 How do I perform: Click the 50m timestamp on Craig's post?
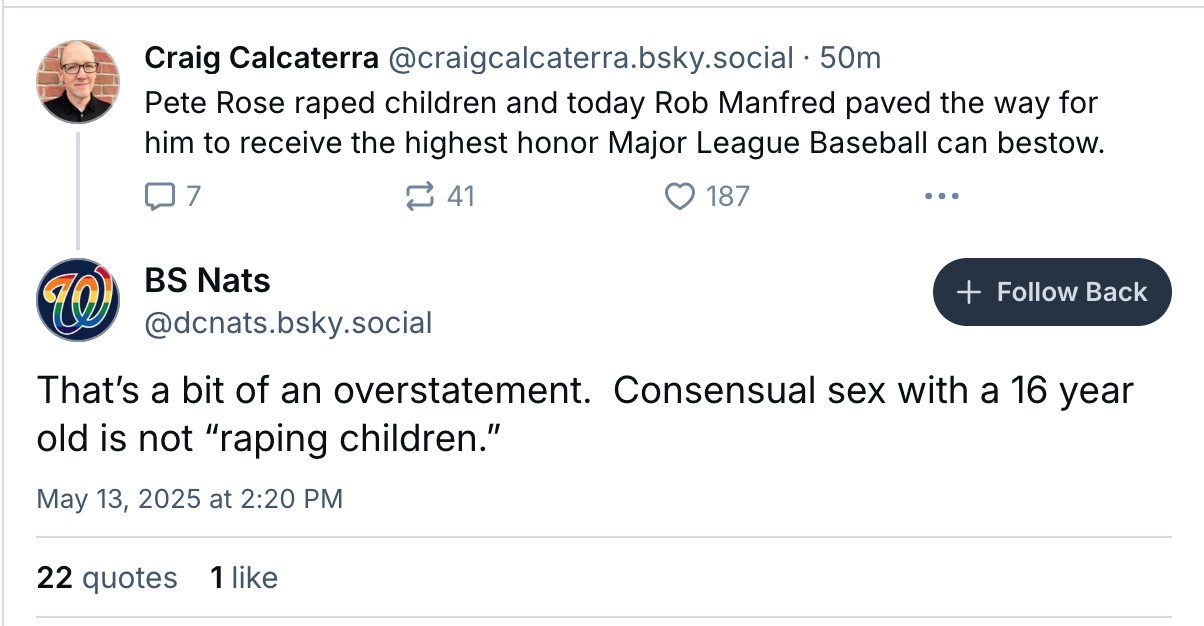click(x=850, y=58)
